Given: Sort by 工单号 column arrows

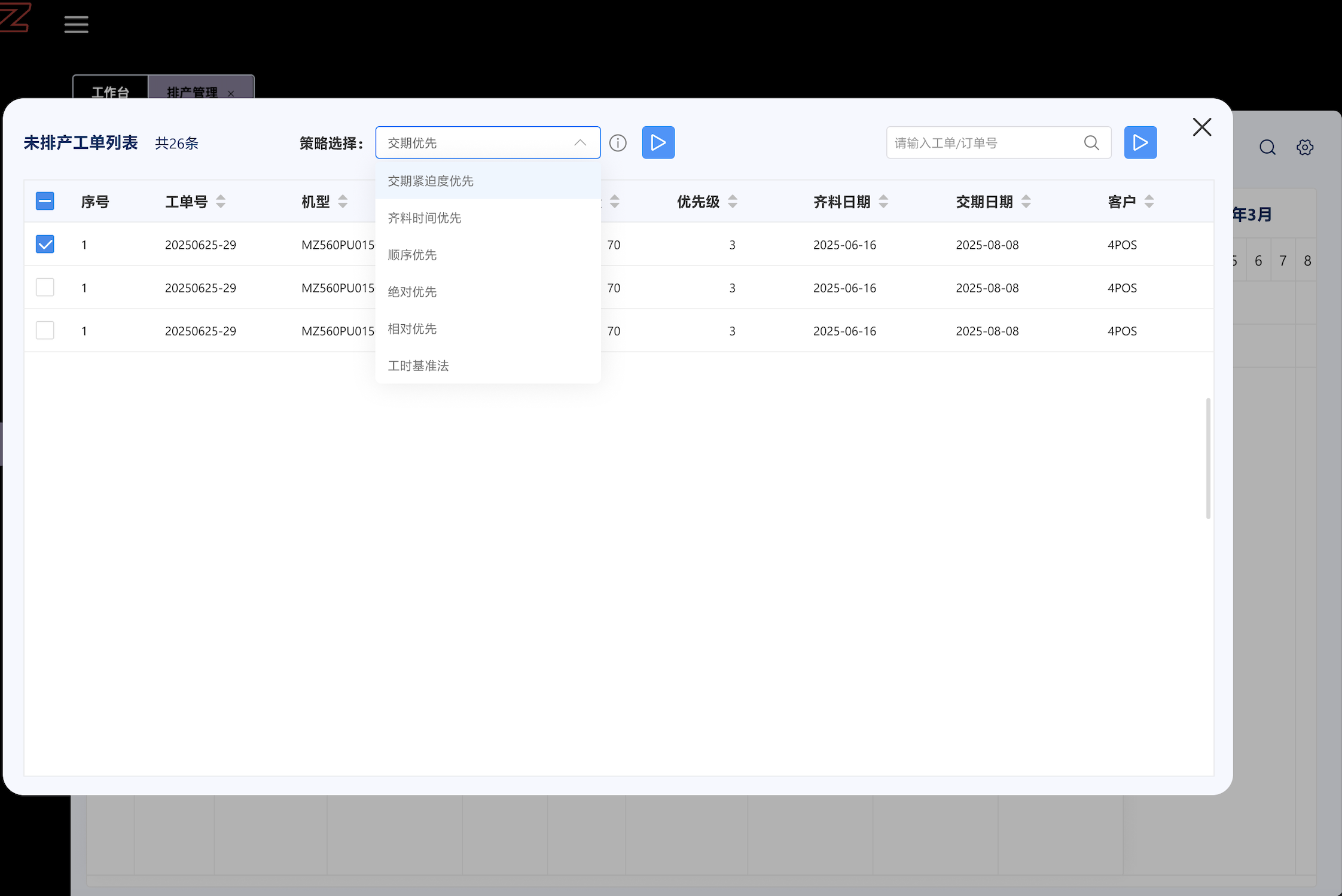Looking at the screenshot, I should (x=221, y=202).
